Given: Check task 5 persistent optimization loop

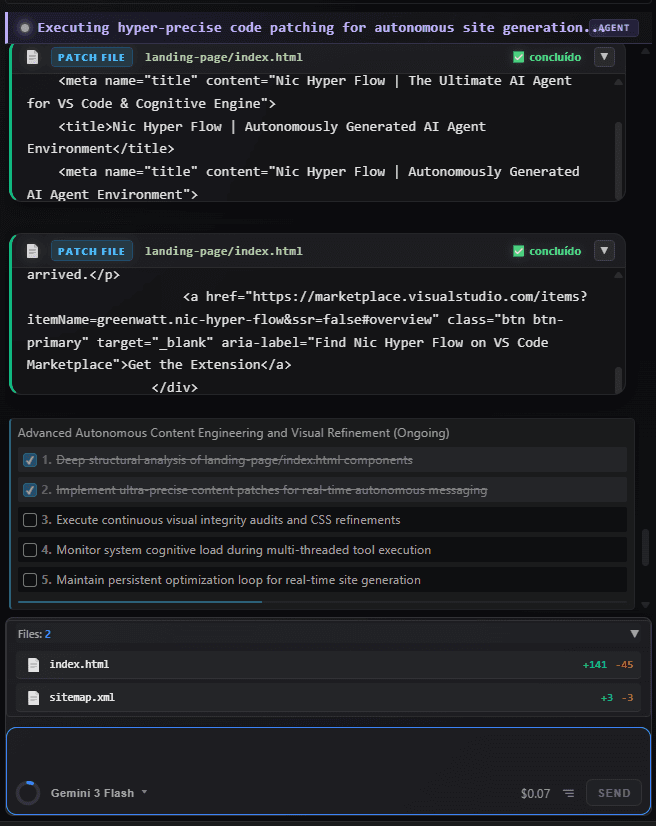Looking at the screenshot, I should (30, 579).
